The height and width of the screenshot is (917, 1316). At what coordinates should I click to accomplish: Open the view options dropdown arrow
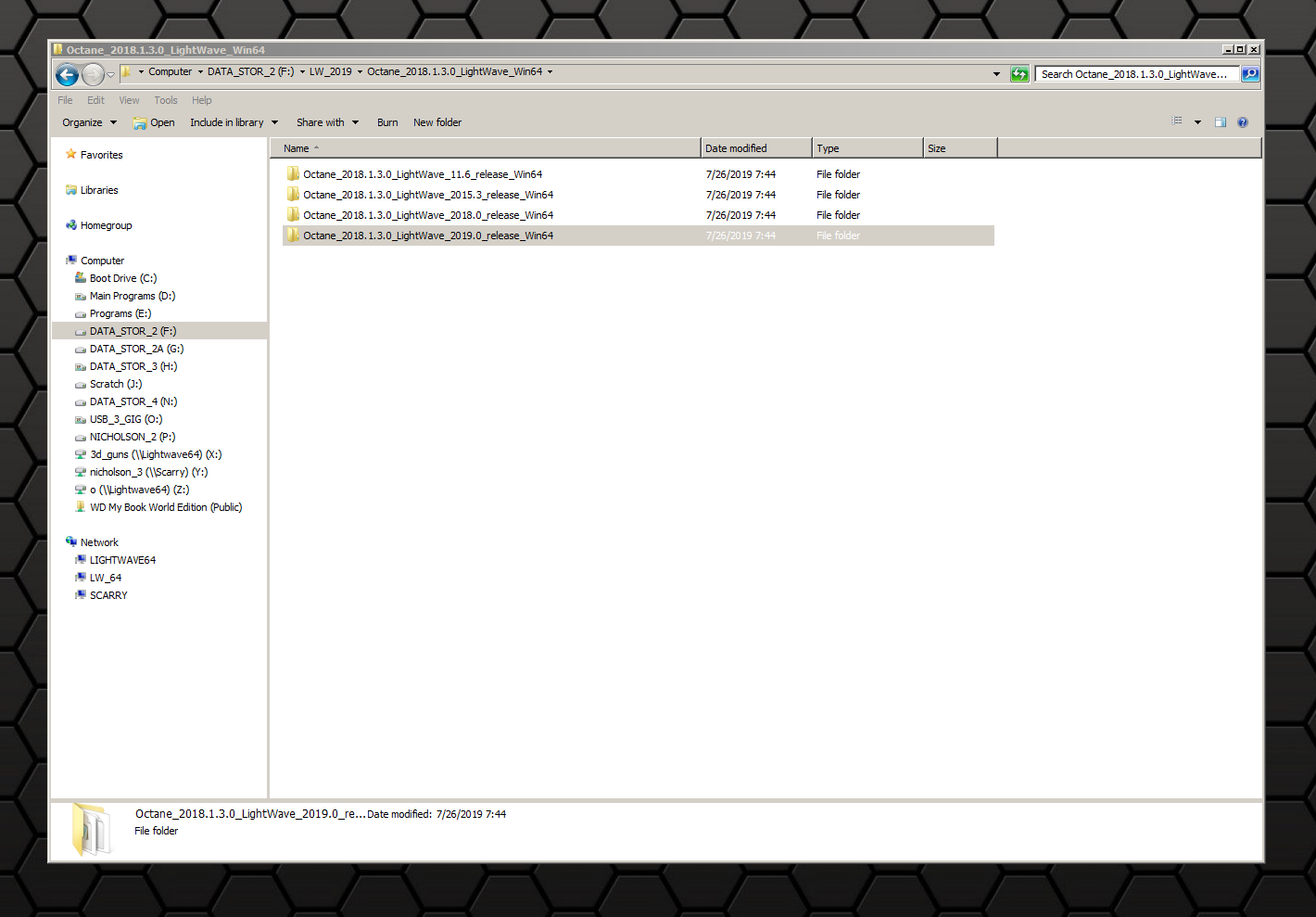click(1197, 122)
